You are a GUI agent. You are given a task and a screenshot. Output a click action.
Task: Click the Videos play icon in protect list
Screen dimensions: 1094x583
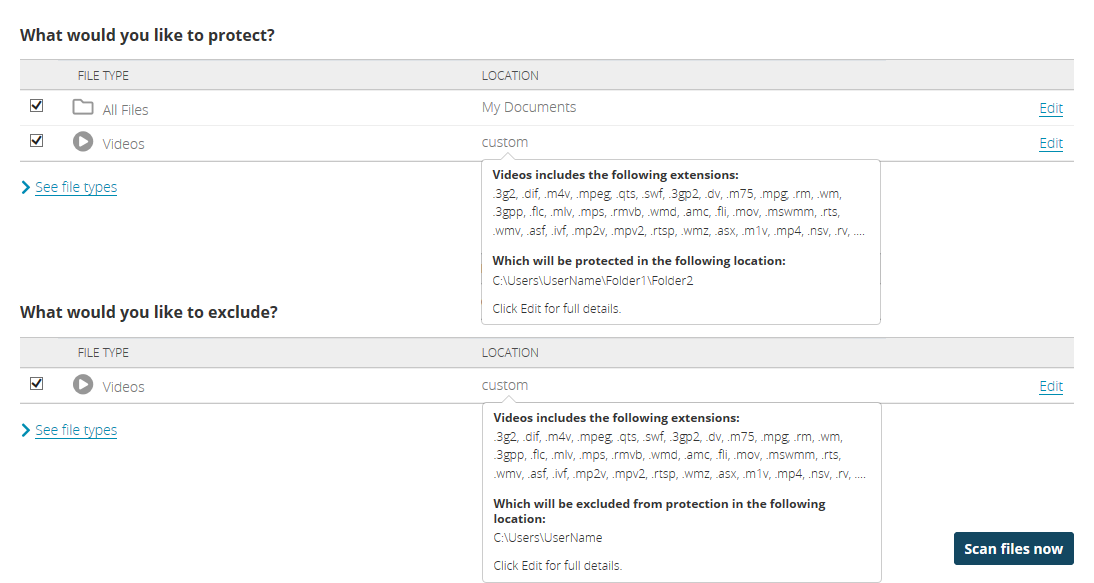tap(83, 142)
